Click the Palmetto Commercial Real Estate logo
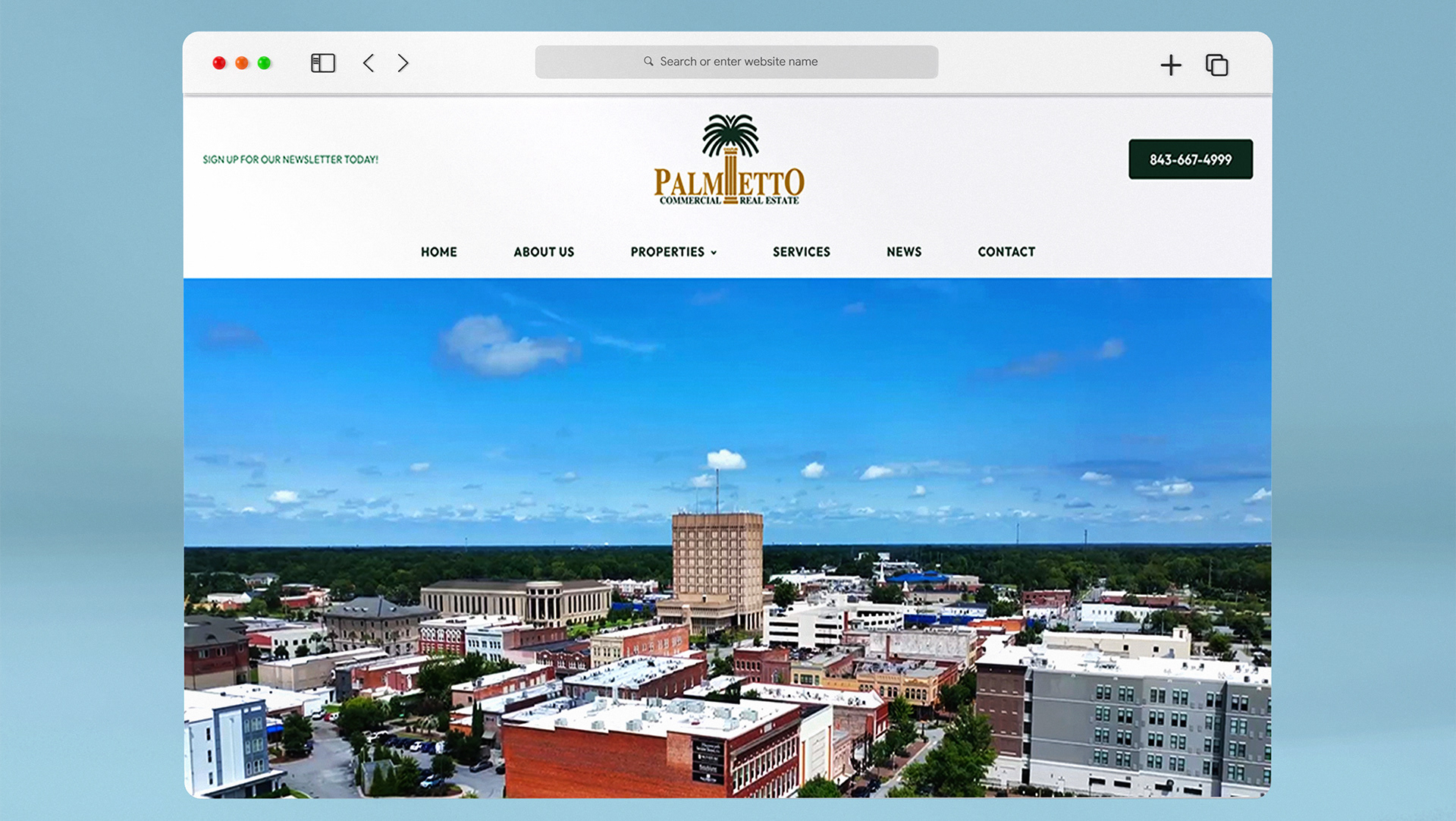The height and width of the screenshot is (821, 1456). tap(729, 160)
